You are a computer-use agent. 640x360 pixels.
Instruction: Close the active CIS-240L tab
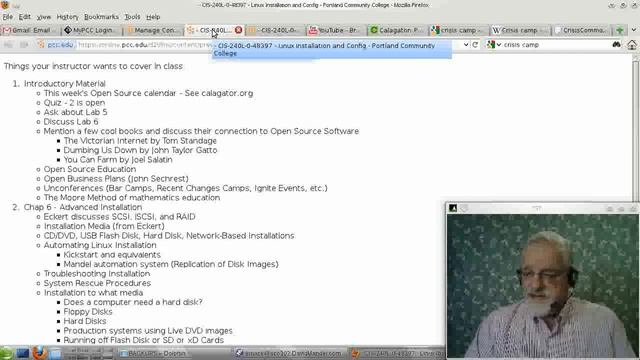tap(238, 30)
